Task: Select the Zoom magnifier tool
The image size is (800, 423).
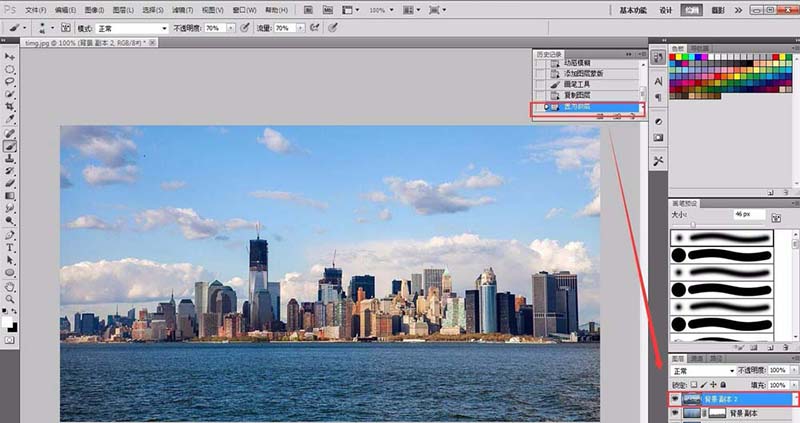Action: tap(10, 297)
